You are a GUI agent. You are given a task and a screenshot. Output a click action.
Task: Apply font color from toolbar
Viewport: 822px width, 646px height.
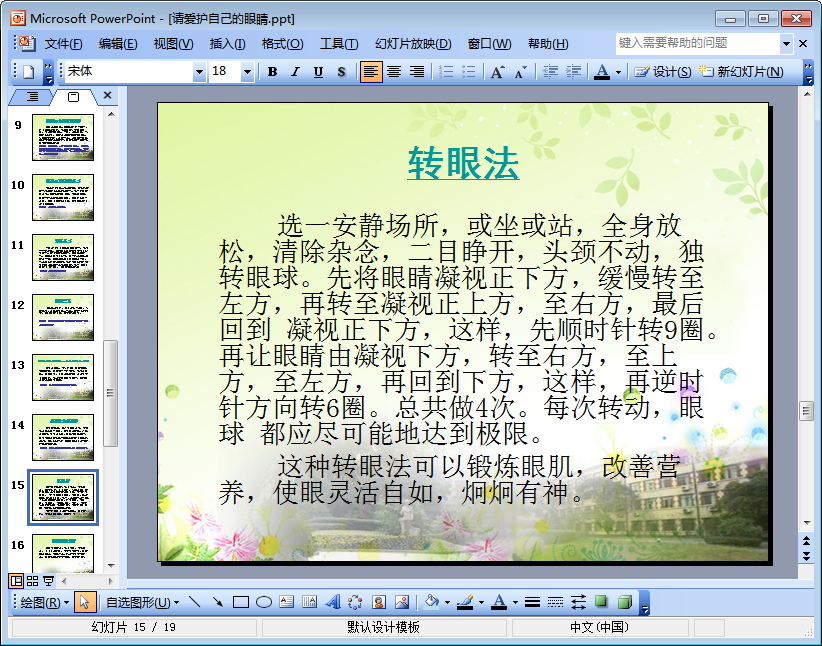[602, 72]
